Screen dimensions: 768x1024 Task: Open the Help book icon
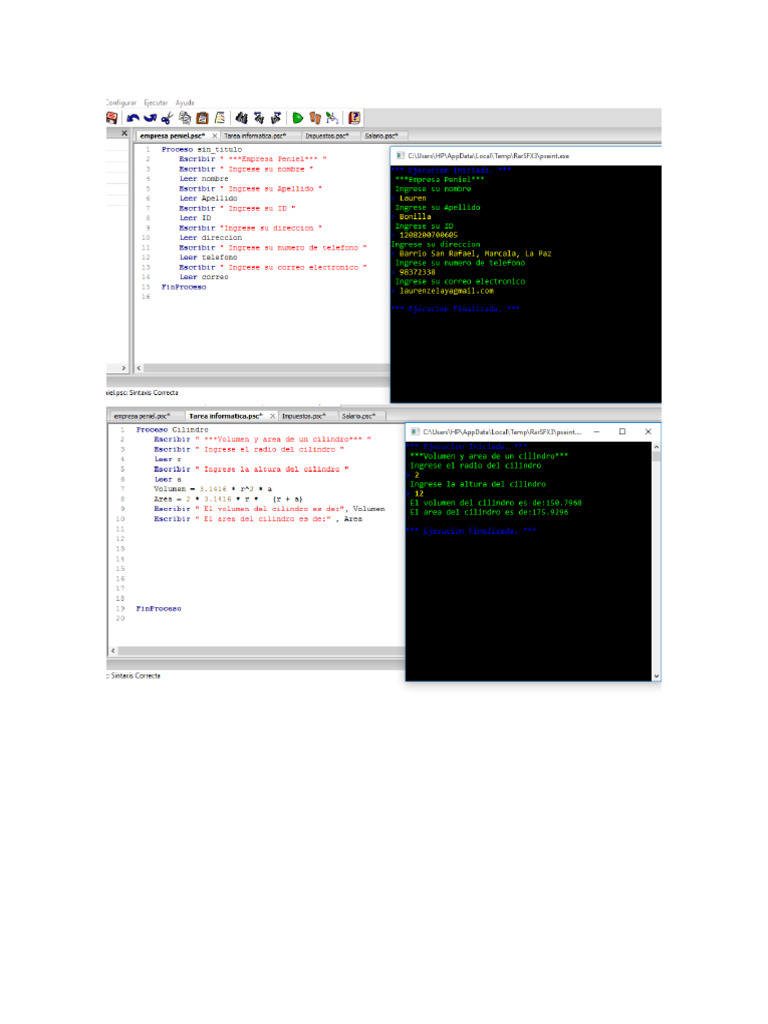355,118
